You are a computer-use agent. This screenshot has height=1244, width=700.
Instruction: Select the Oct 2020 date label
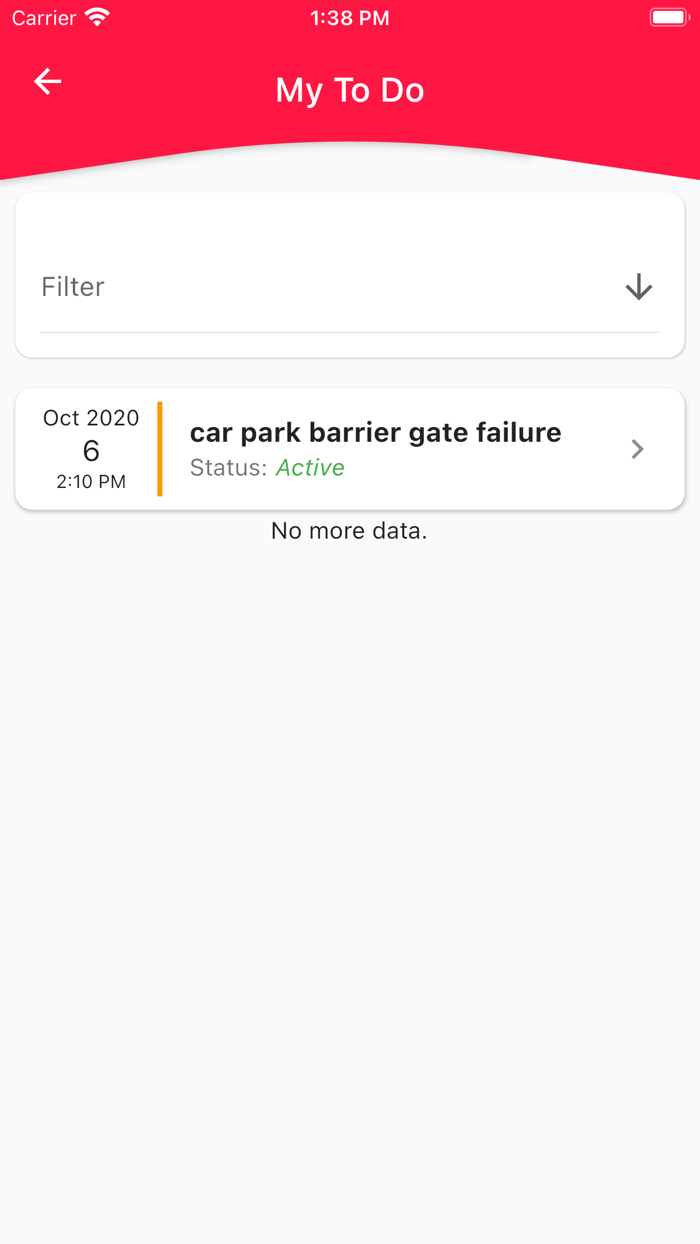pyautogui.click(x=91, y=418)
